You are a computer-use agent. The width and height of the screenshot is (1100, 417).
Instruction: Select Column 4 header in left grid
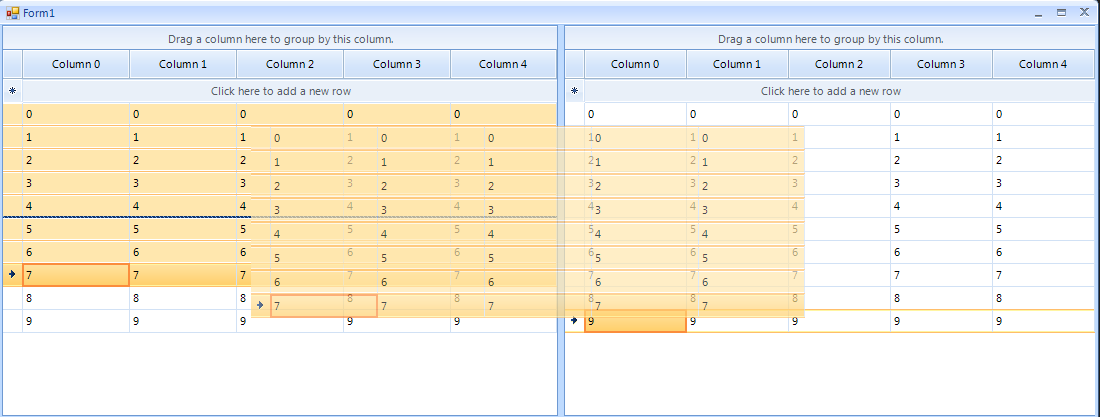pos(503,64)
